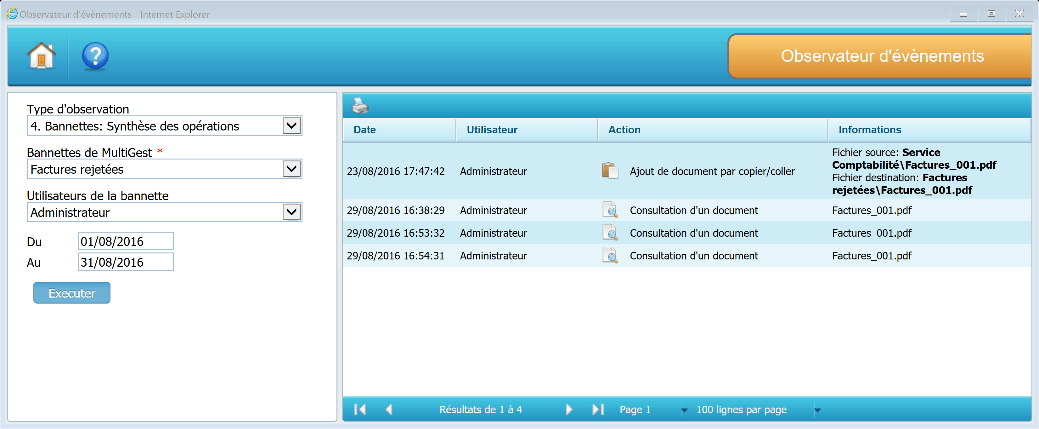
Task: Click the consultation icon for 16:53:32 entry
Action: [610, 233]
